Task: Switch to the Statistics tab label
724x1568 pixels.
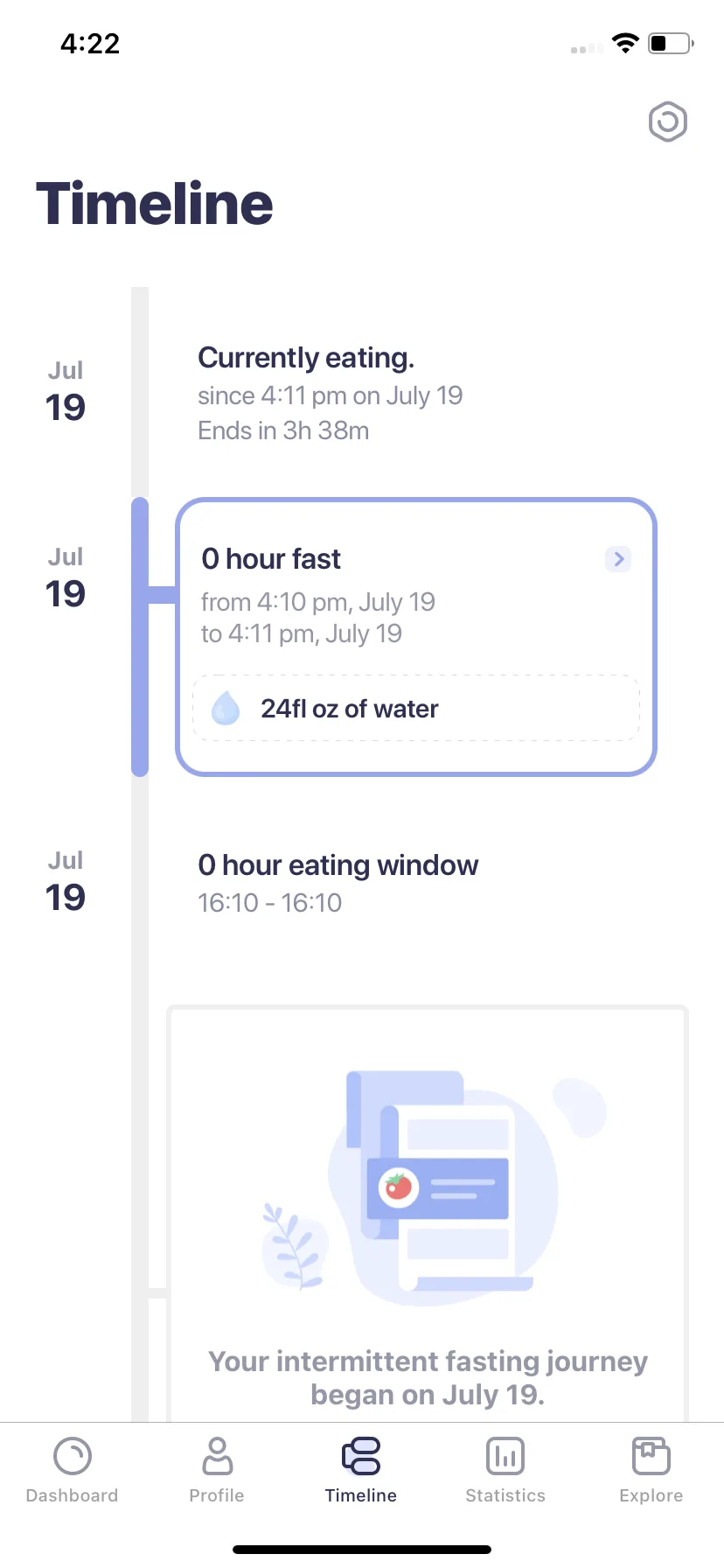Action: [x=505, y=1495]
